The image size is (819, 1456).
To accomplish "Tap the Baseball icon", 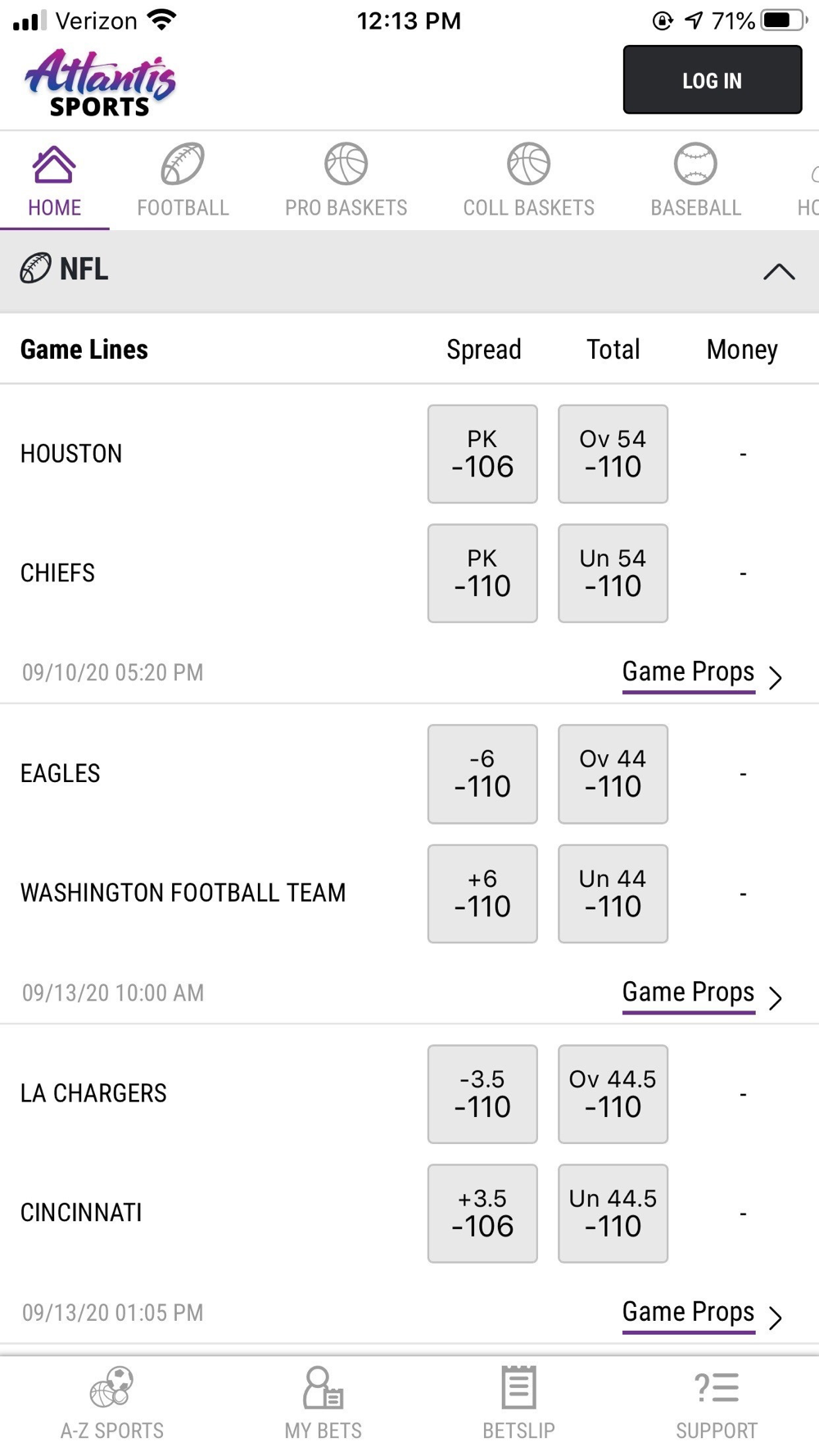I will (x=695, y=164).
